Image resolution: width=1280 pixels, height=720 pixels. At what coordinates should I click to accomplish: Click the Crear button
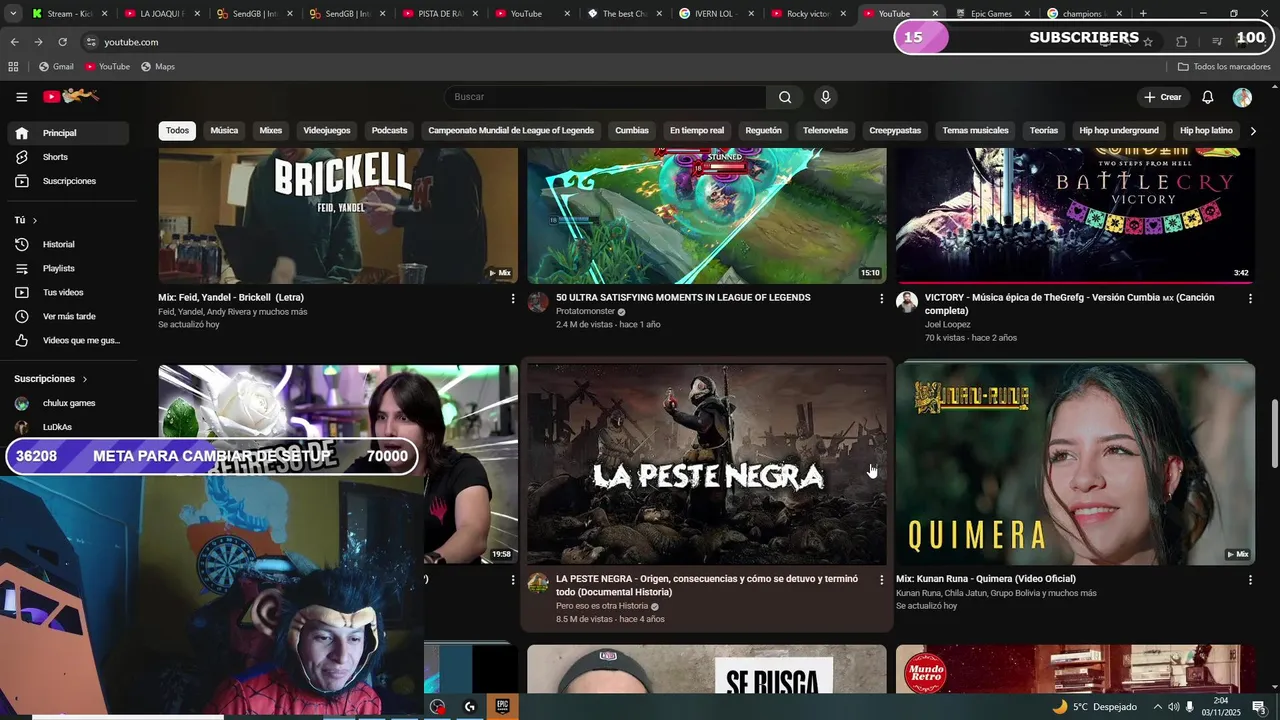1162,97
